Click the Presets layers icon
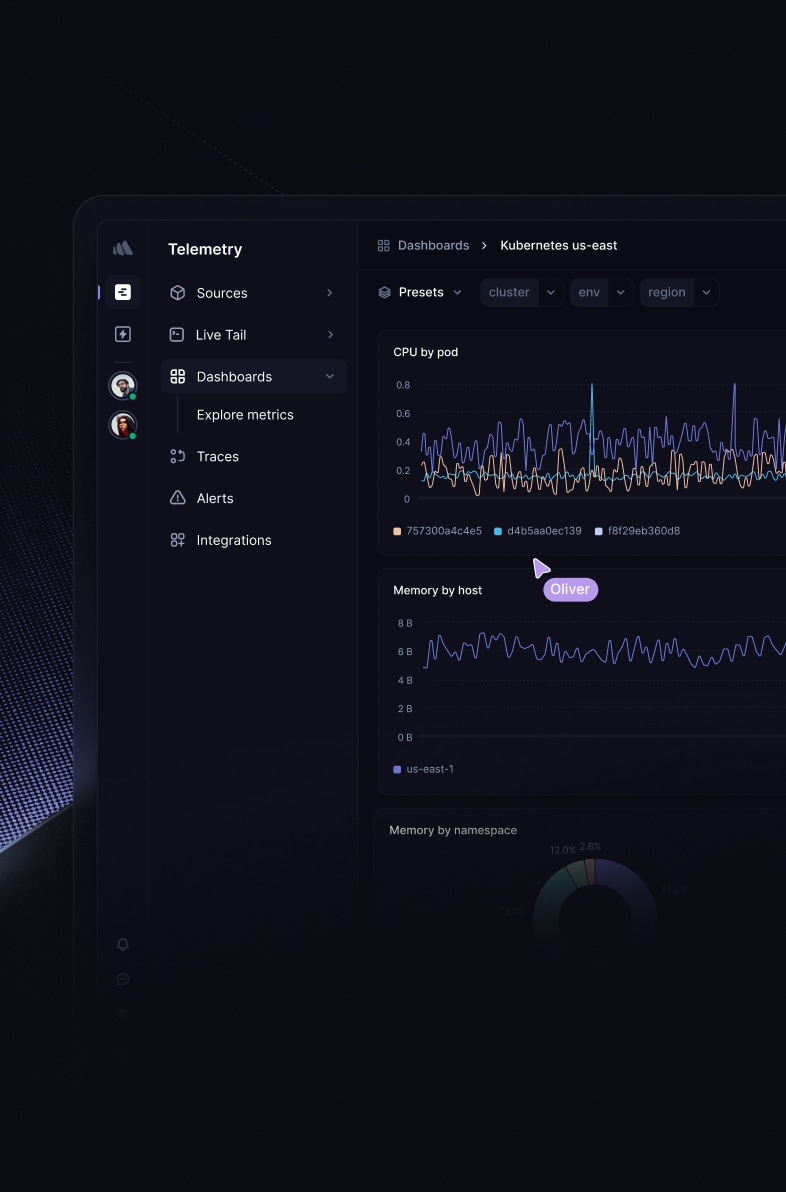The width and height of the screenshot is (786, 1192). [x=385, y=292]
